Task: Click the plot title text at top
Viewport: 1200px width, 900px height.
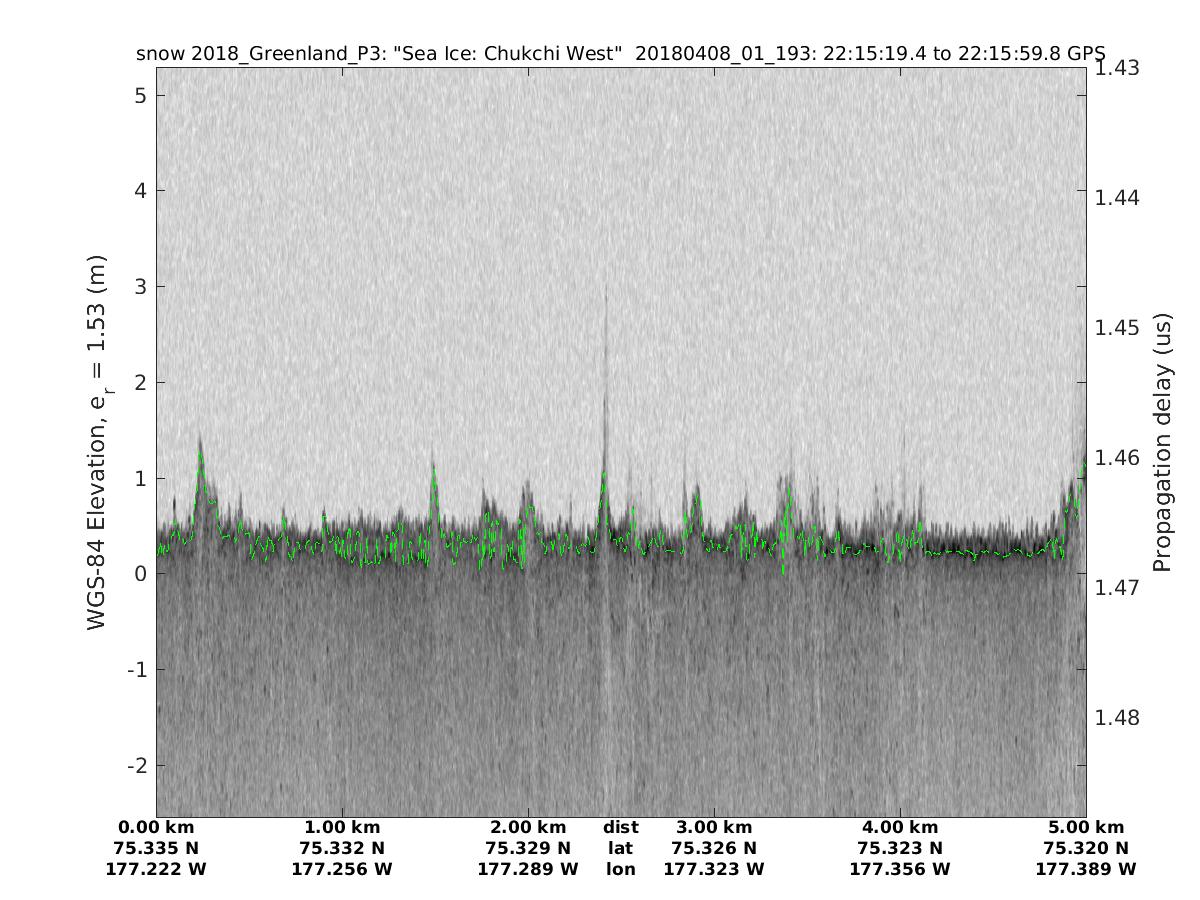Action: [620, 54]
